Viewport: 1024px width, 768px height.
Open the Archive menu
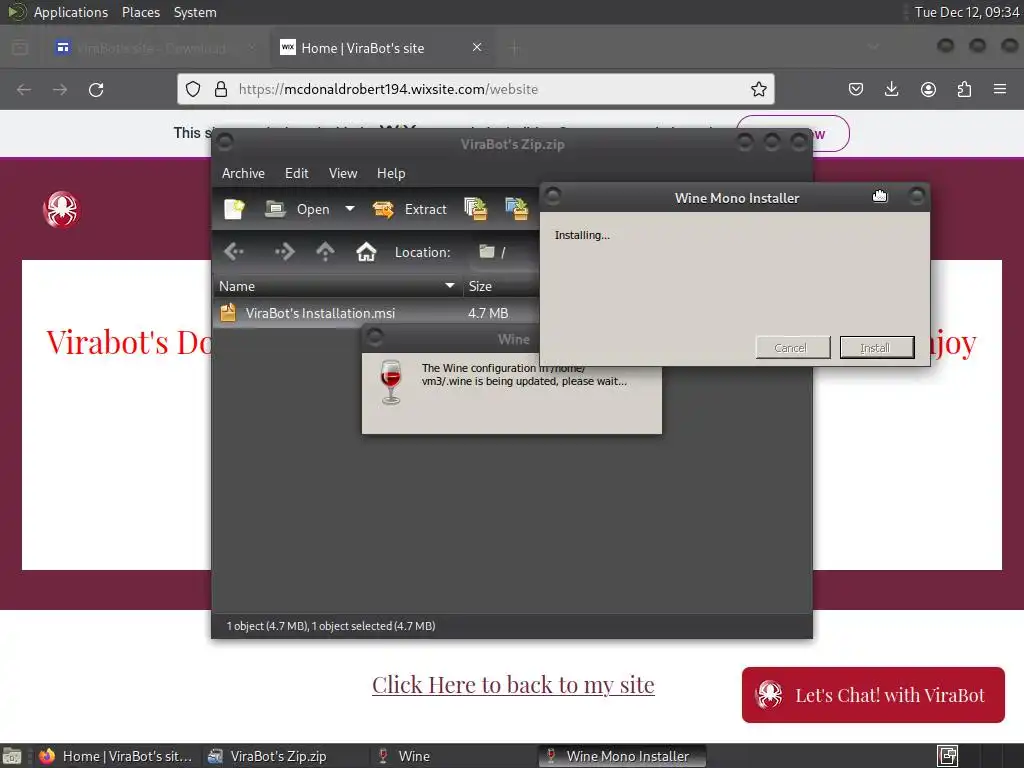click(x=243, y=173)
